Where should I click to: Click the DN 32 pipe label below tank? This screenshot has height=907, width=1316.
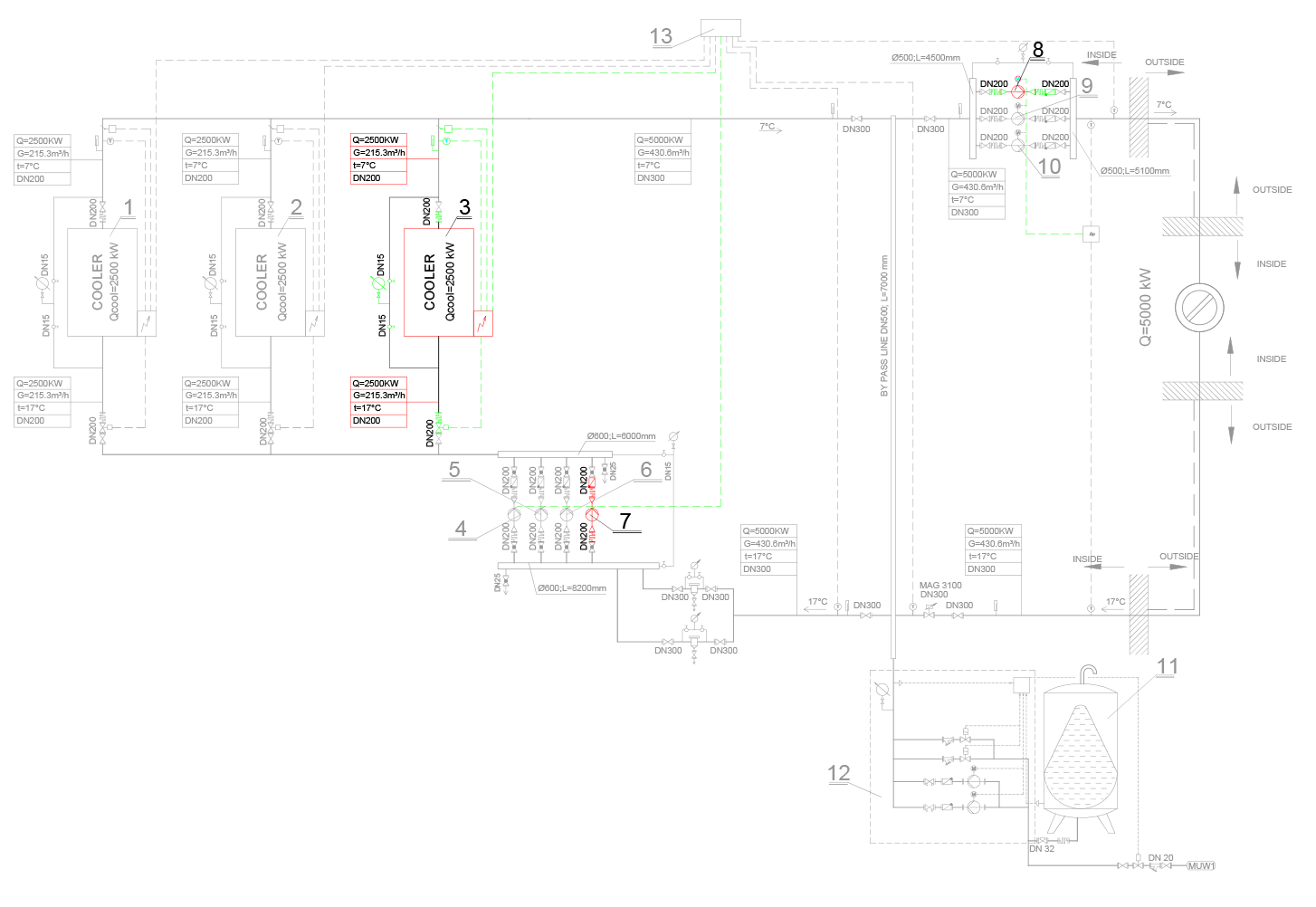click(x=1042, y=849)
